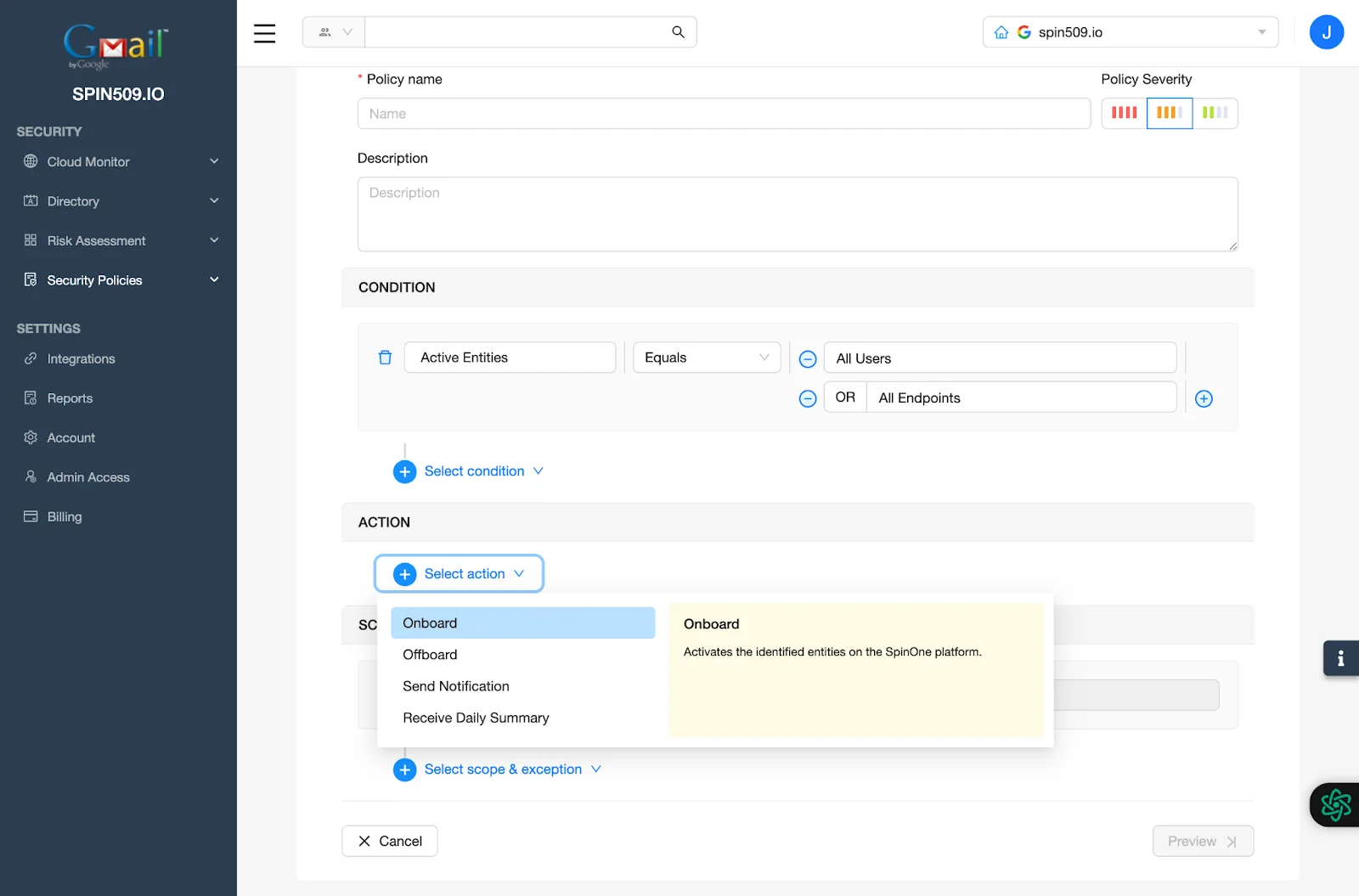Click the J user avatar
This screenshot has height=896, width=1359.
[x=1326, y=31]
